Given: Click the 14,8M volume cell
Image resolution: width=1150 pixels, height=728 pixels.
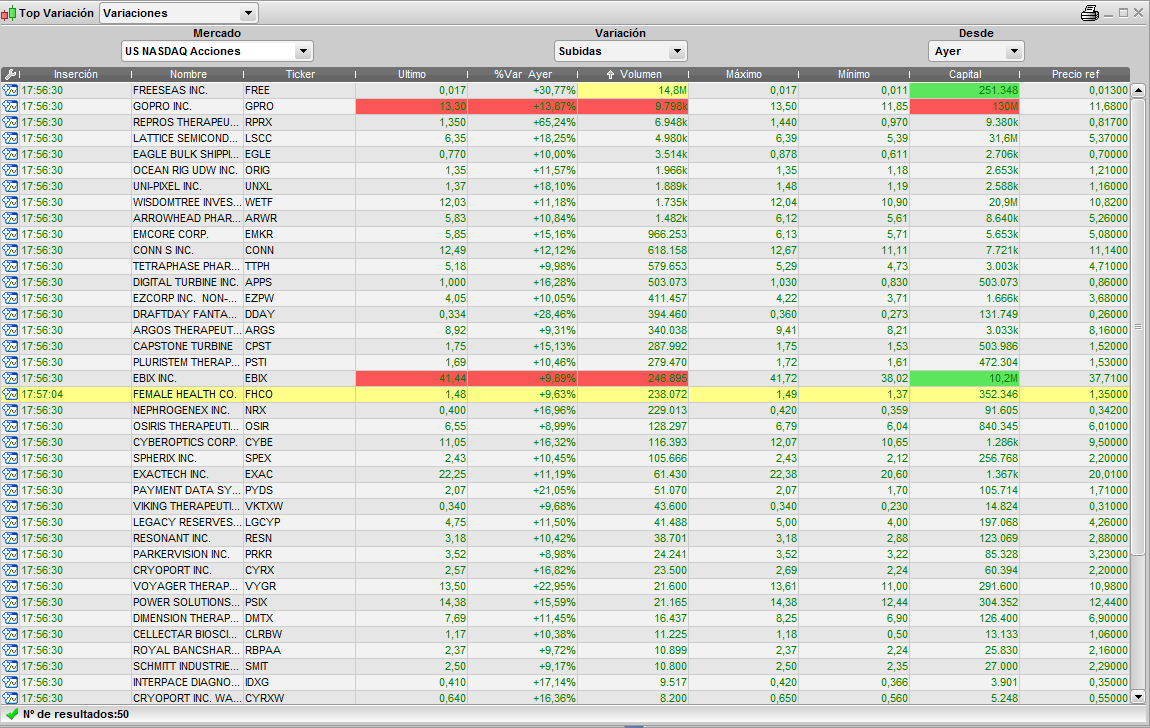Looking at the screenshot, I should click(633, 90).
